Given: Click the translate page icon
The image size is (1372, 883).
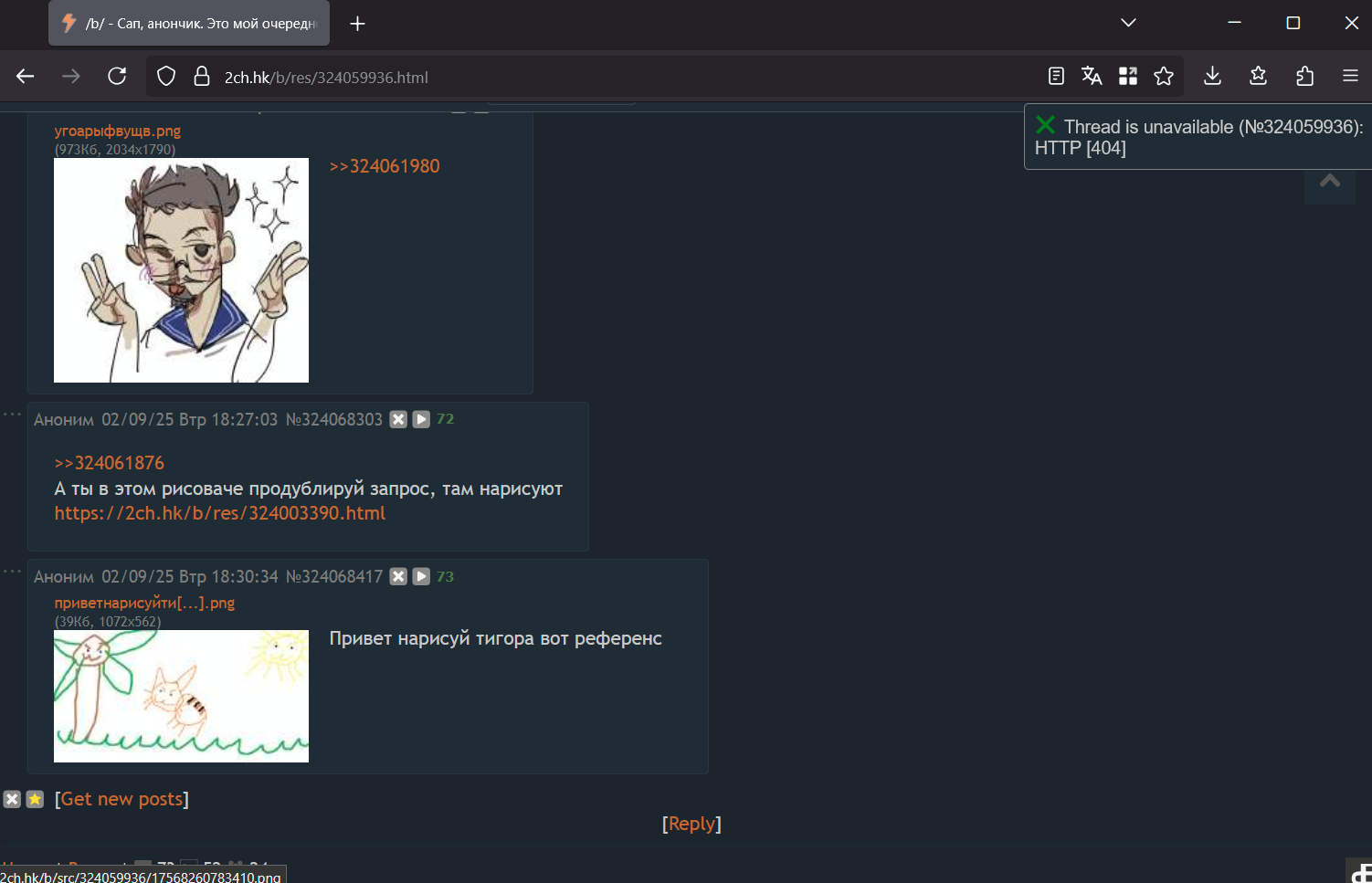Looking at the screenshot, I should pyautogui.click(x=1092, y=77).
